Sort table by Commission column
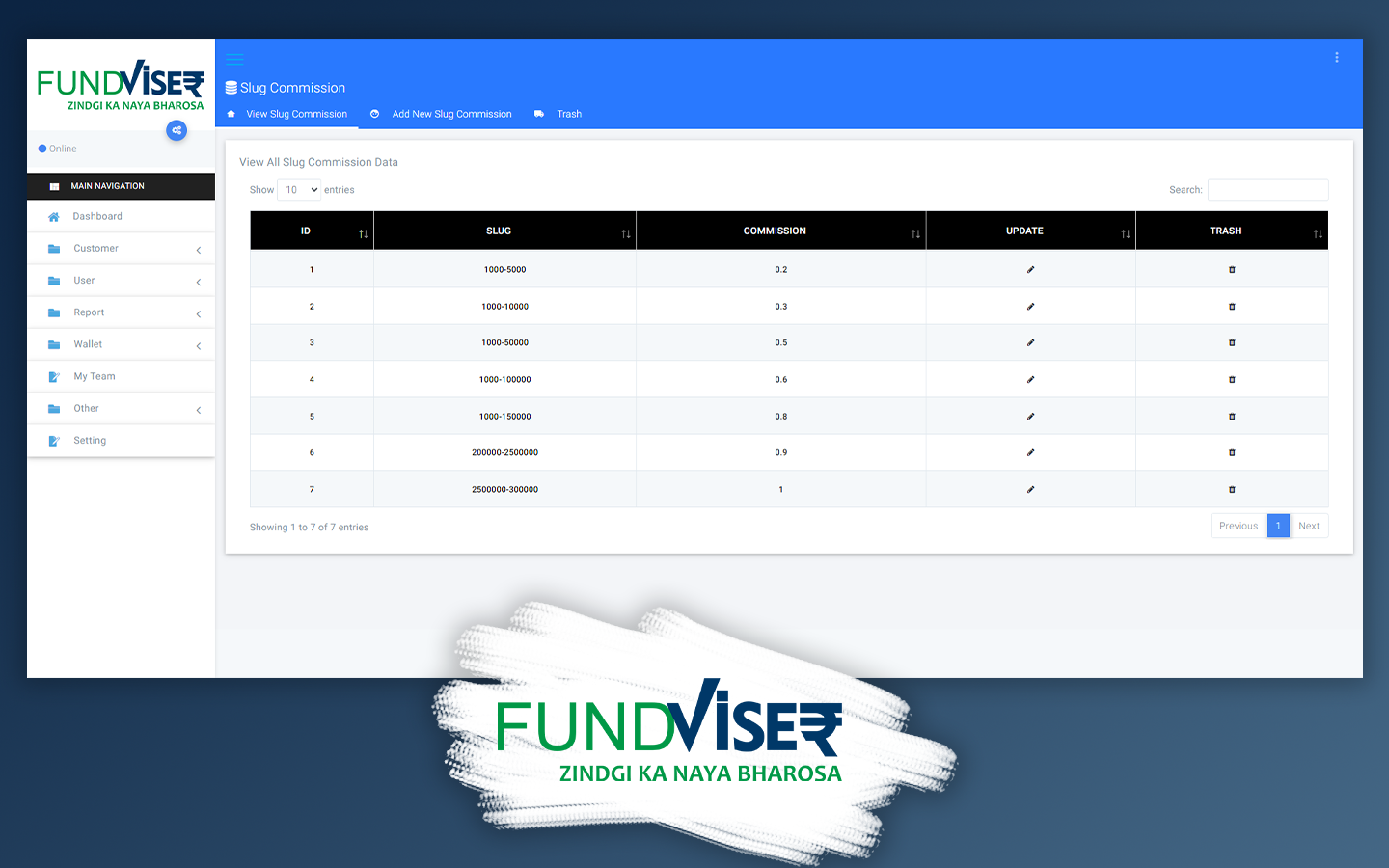The width and height of the screenshot is (1389, 868). pos(780,231)
